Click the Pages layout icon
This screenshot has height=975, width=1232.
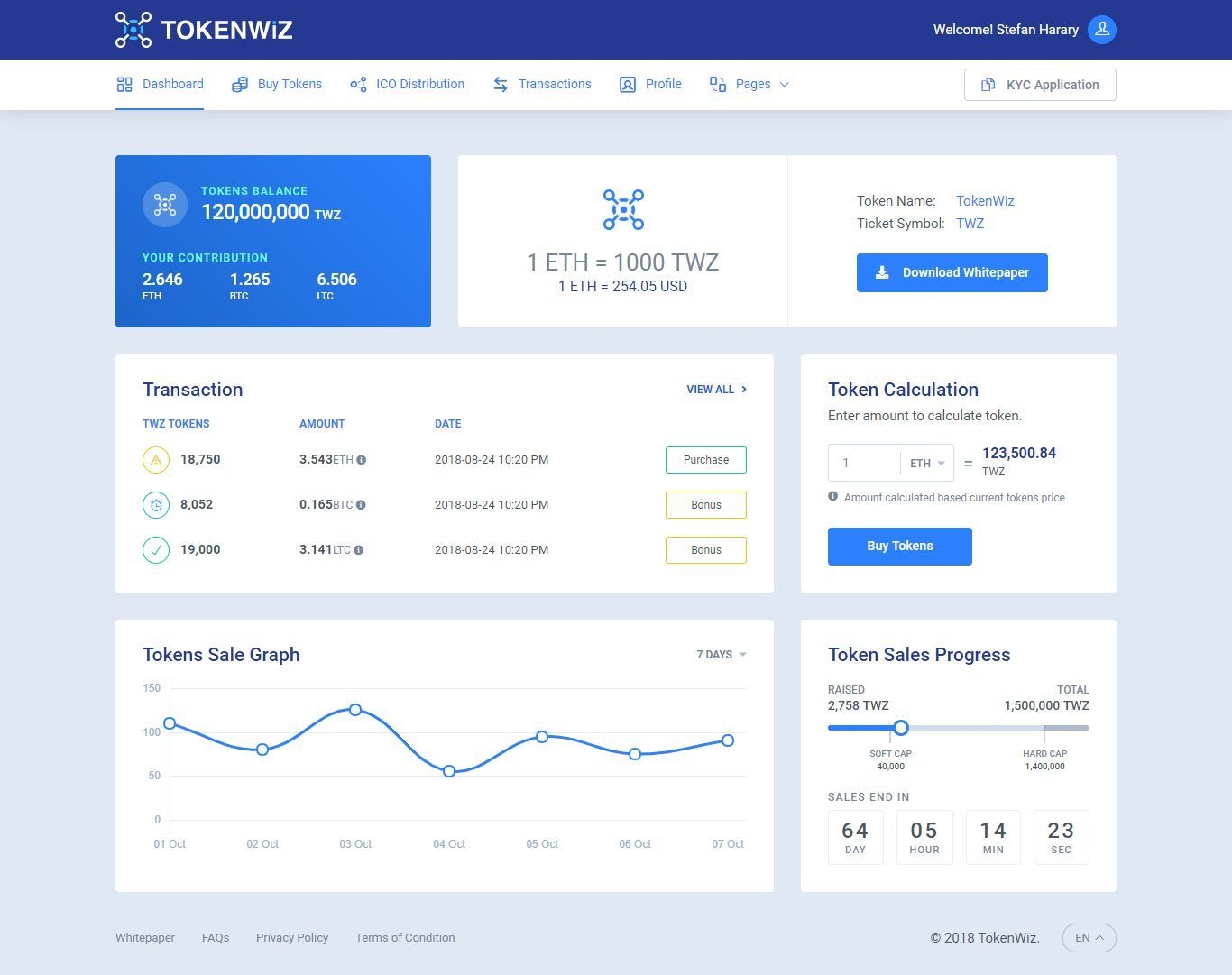(x=718, y=84)
